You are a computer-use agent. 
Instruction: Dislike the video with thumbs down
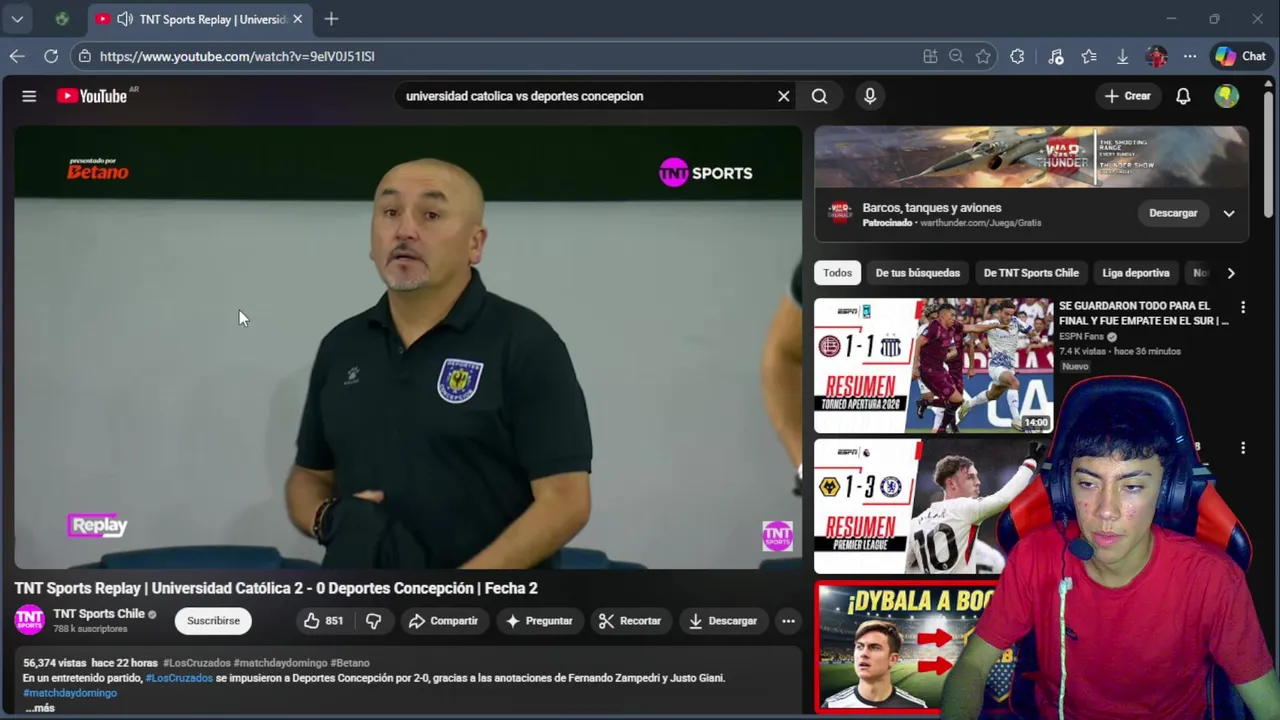(x=373, y=621)
